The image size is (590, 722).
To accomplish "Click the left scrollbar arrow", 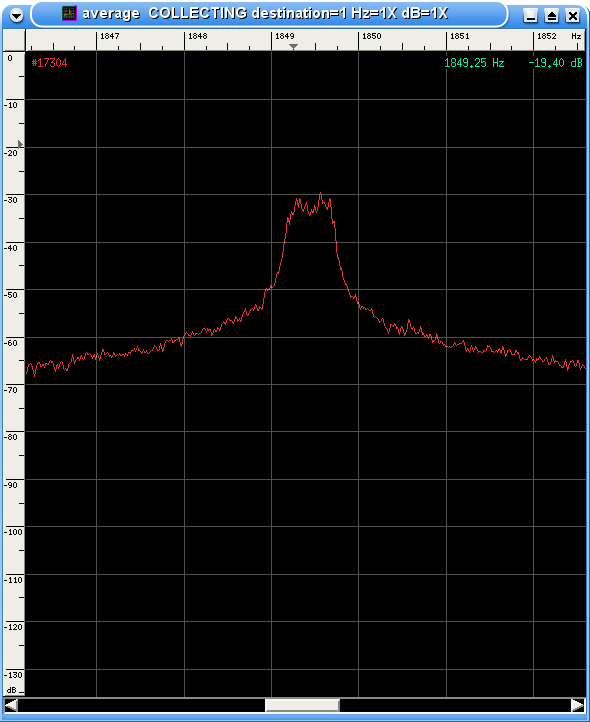I will (x=11, y=705).
